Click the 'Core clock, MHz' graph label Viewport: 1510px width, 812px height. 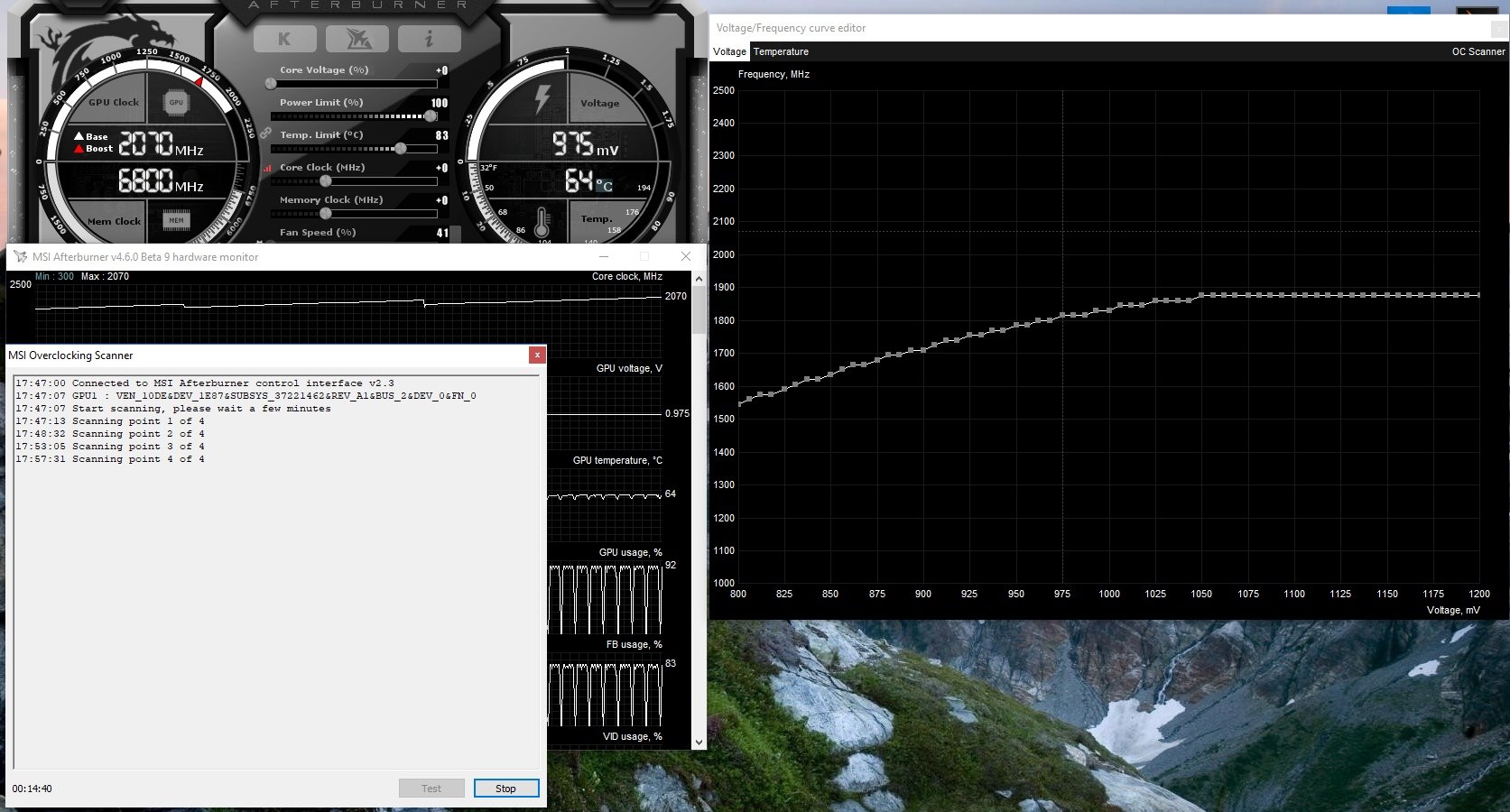[627, 277]
